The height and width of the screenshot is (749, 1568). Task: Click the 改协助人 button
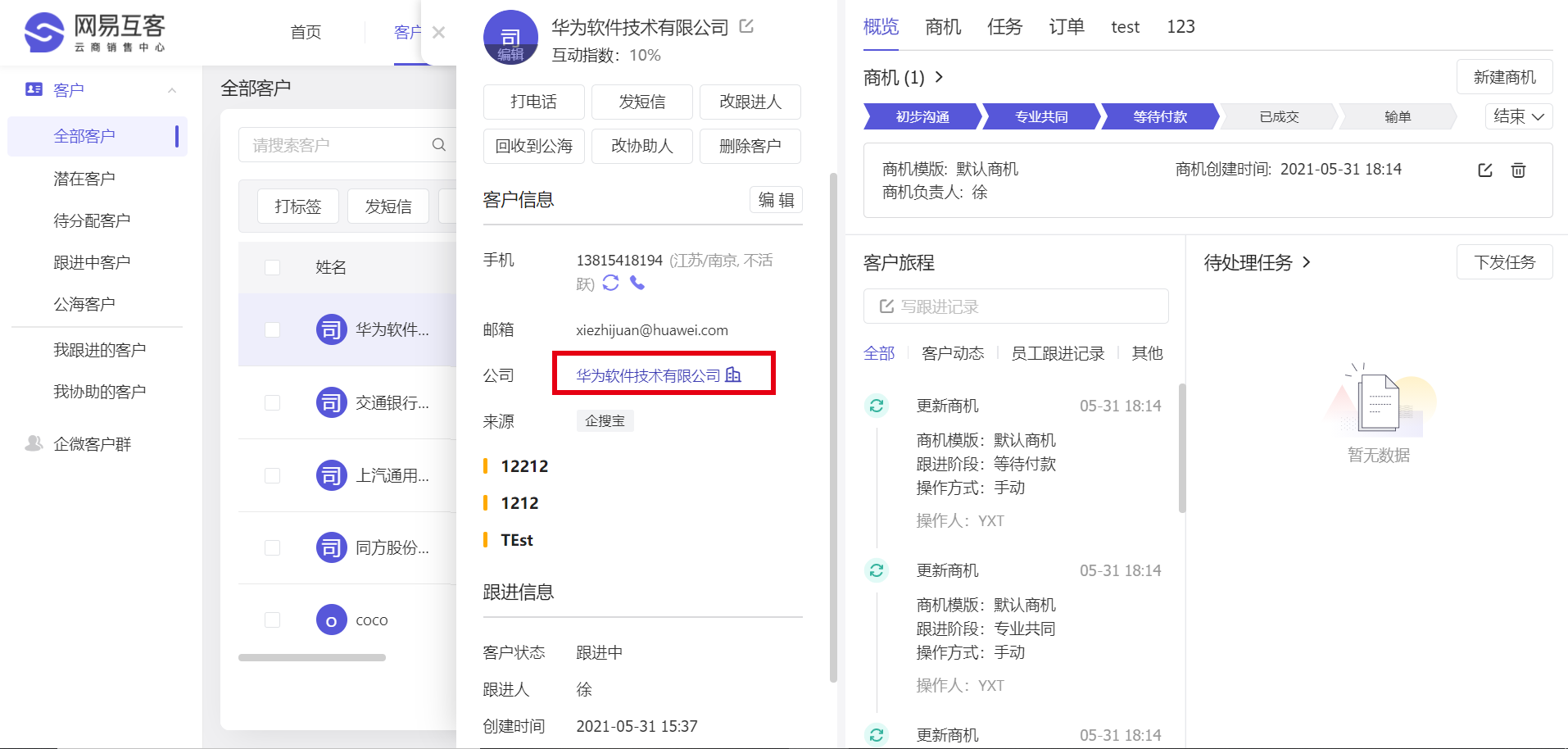[642, 146]
